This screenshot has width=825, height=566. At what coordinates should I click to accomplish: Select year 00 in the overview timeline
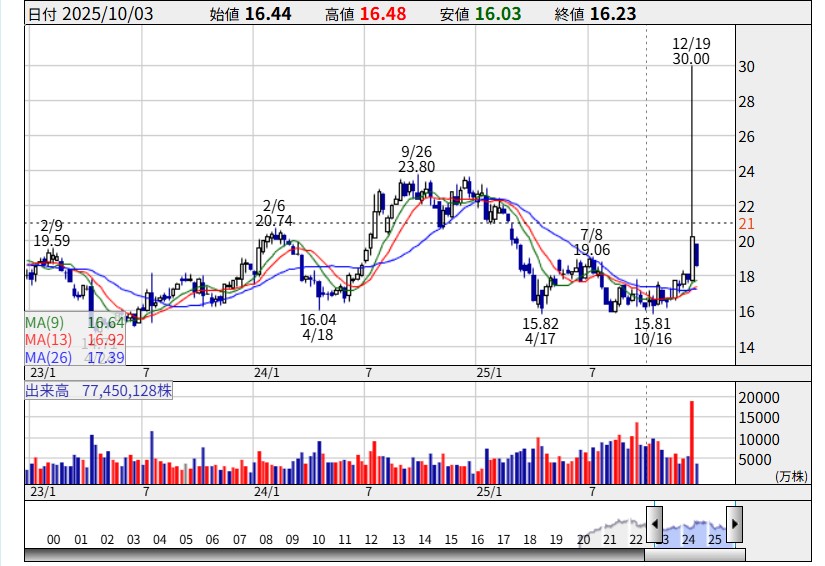click(x=54, y=539)
